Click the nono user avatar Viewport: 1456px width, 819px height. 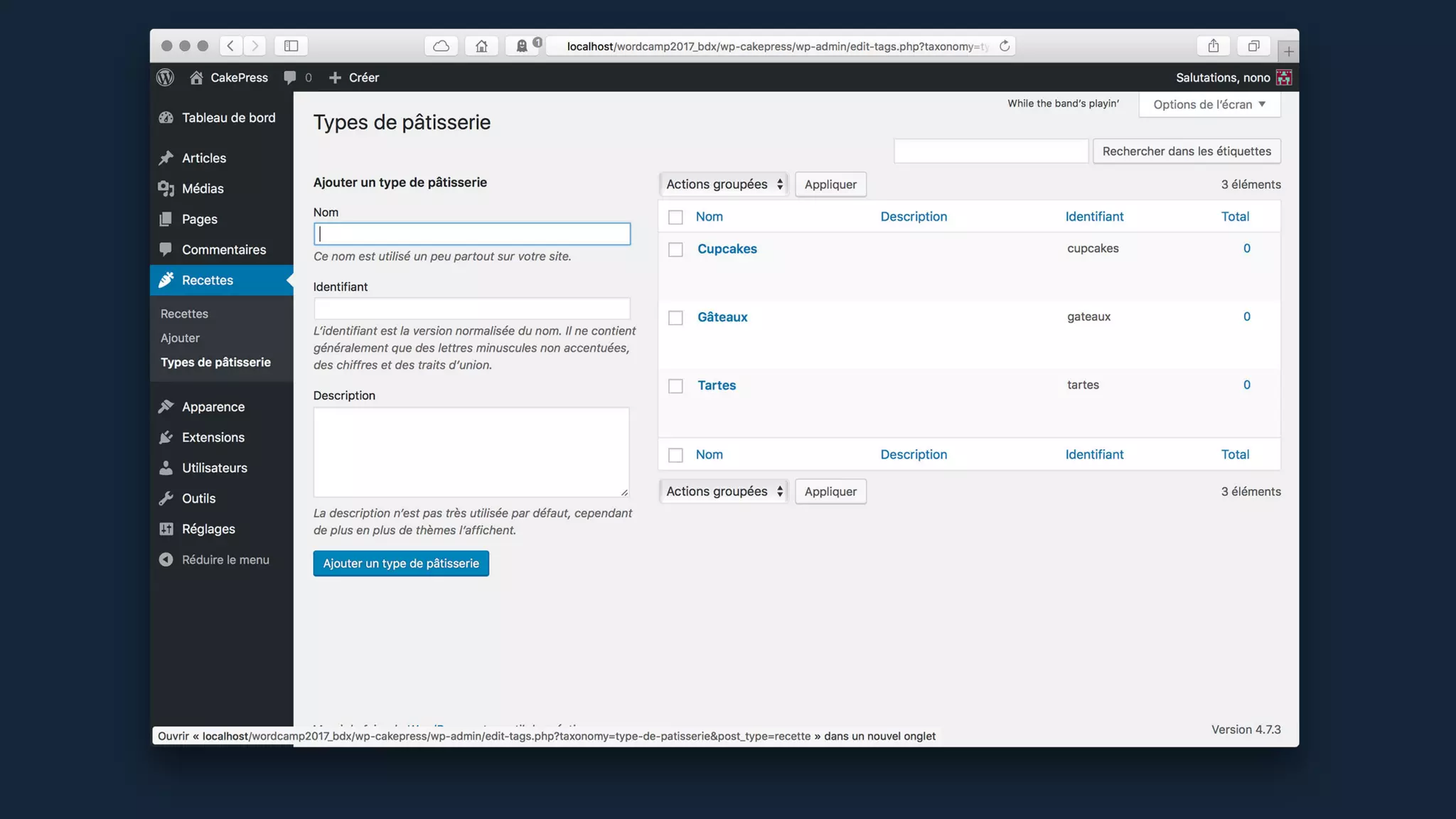1284,77
